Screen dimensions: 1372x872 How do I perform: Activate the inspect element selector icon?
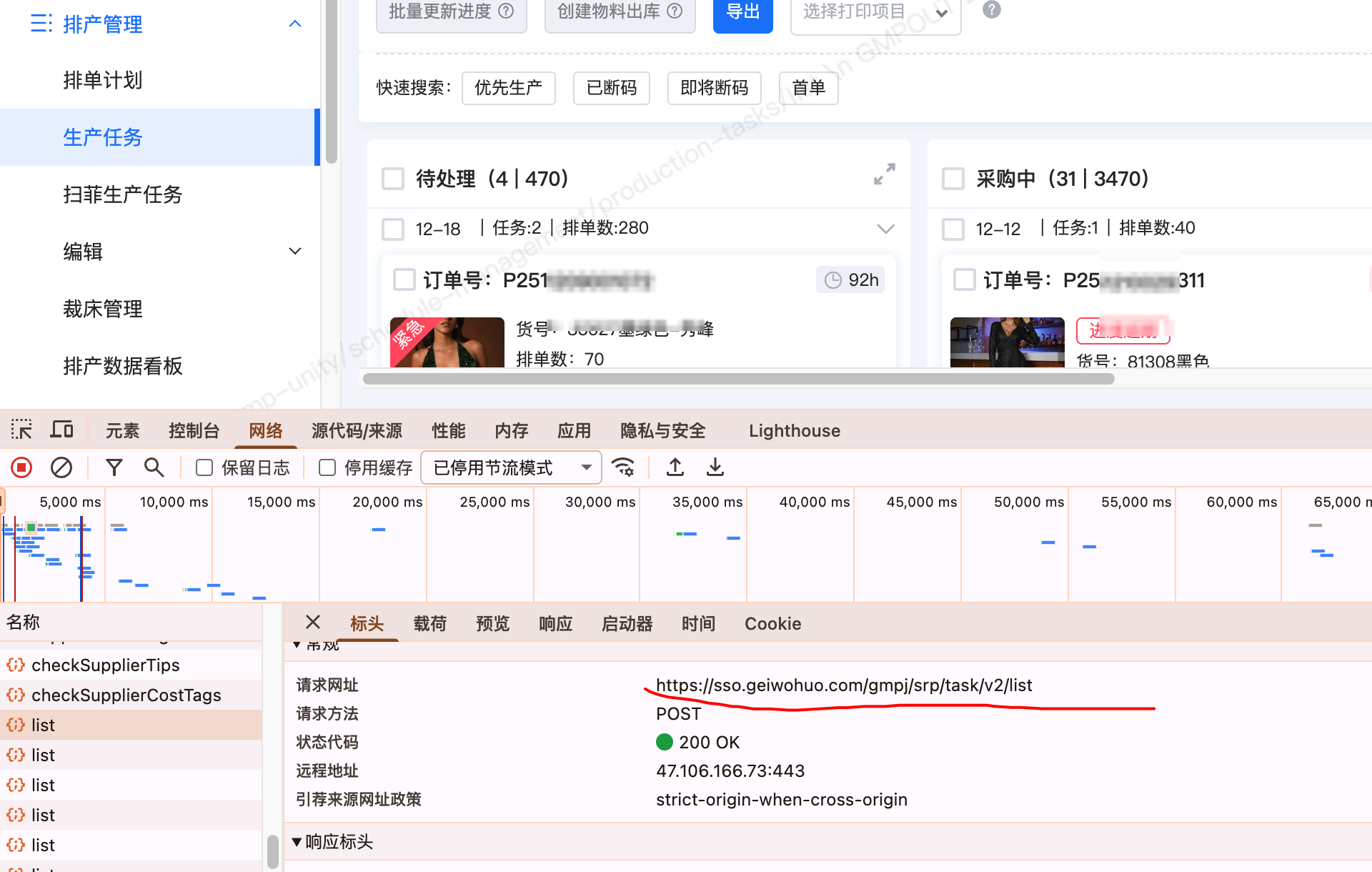click(x=21, y=430)
